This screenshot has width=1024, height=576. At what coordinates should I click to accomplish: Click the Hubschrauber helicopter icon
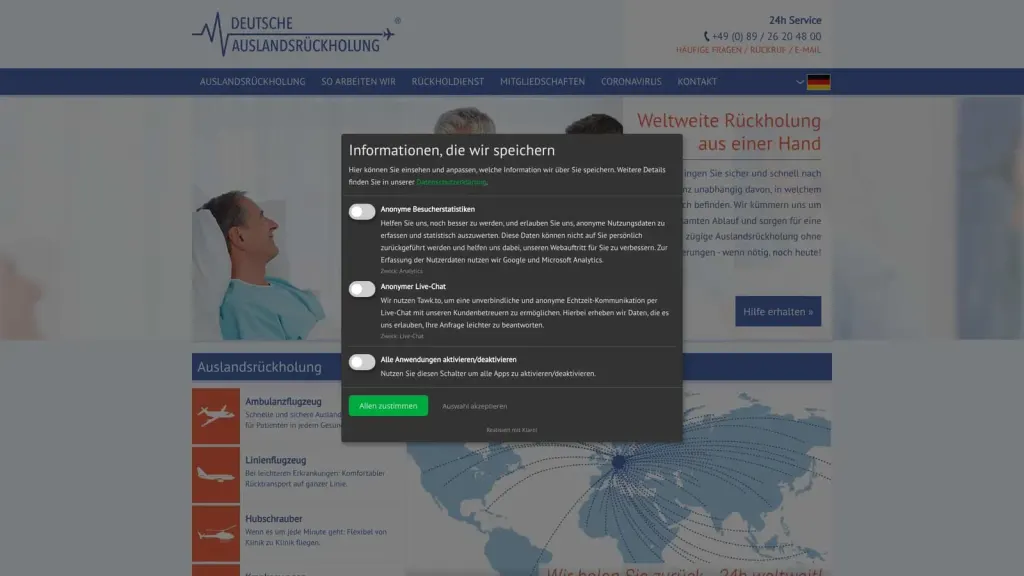[216, 534]
